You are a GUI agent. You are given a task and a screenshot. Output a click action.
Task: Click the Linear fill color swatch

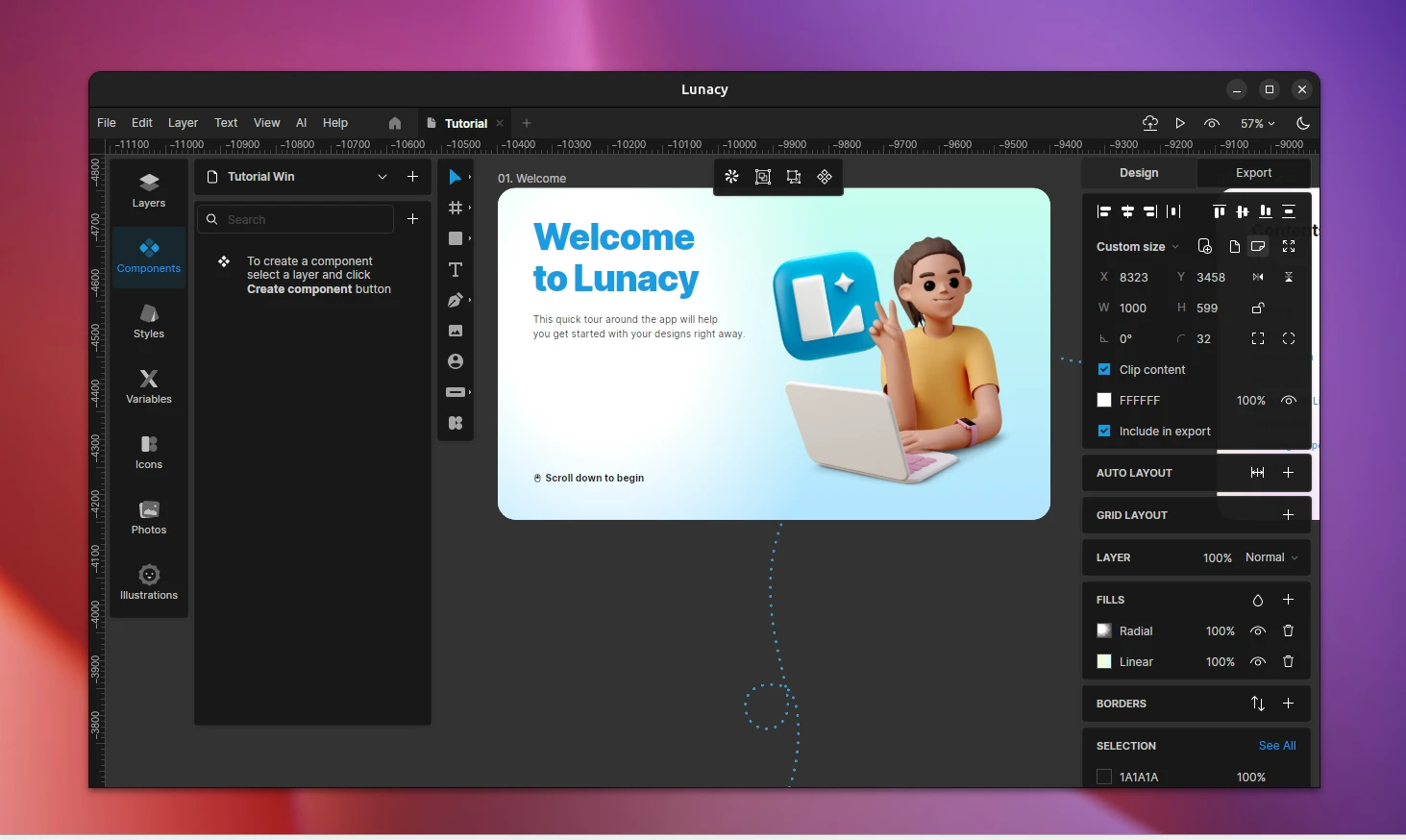(1104, 662)
